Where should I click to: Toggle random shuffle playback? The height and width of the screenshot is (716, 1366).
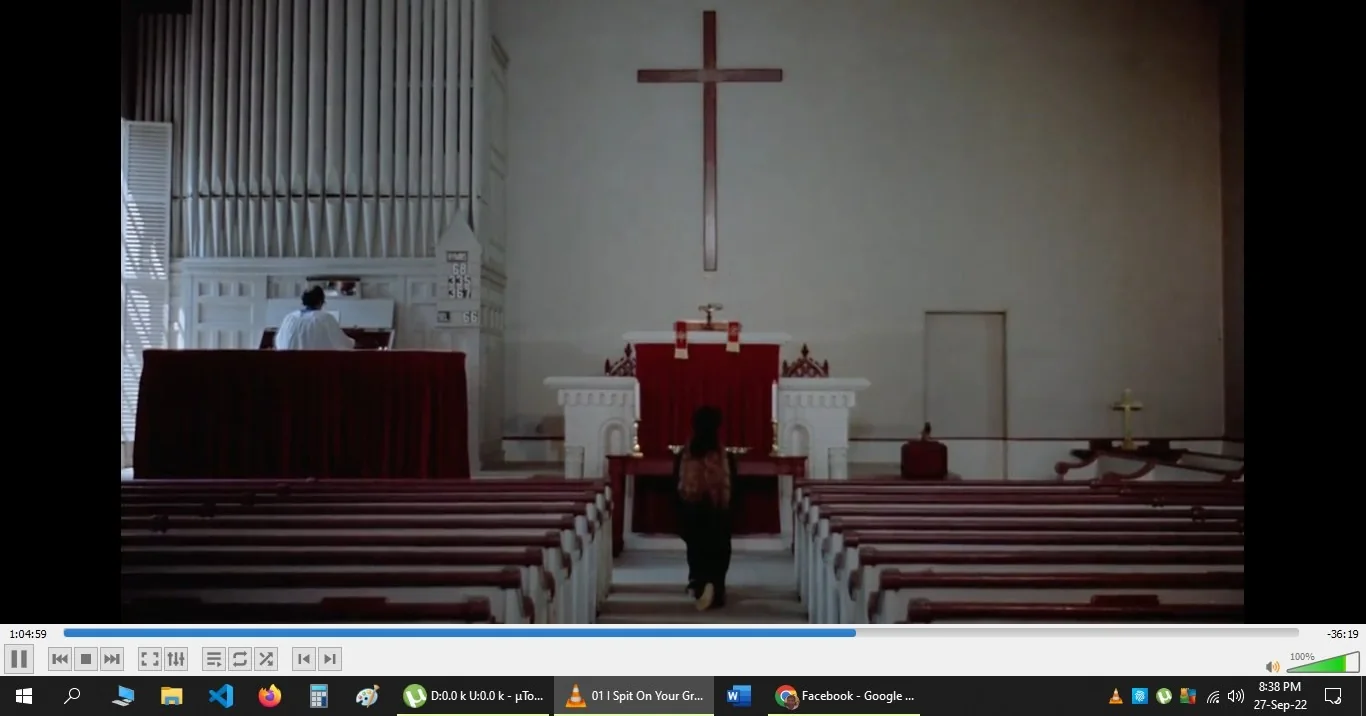pos(266,659)
